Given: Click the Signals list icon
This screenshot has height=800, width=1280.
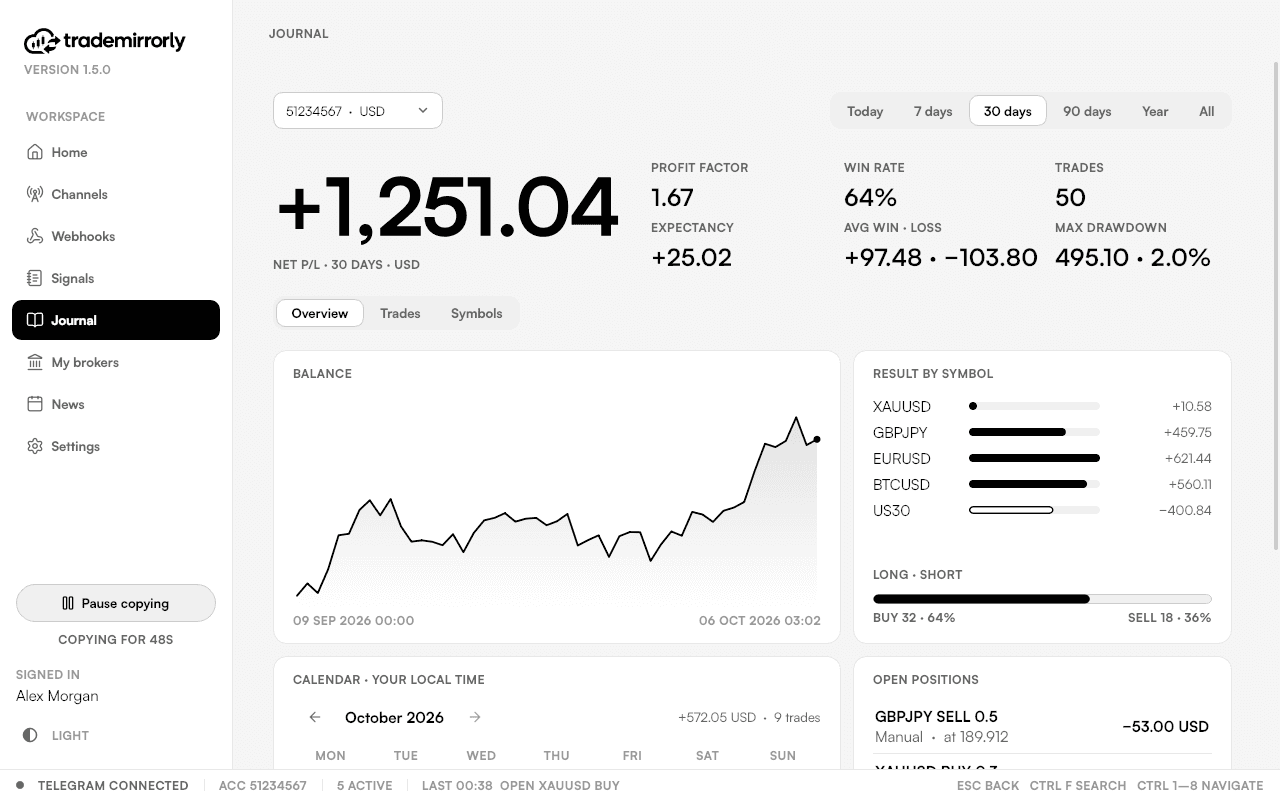Looking at the screenshot, I should (35, 278).
